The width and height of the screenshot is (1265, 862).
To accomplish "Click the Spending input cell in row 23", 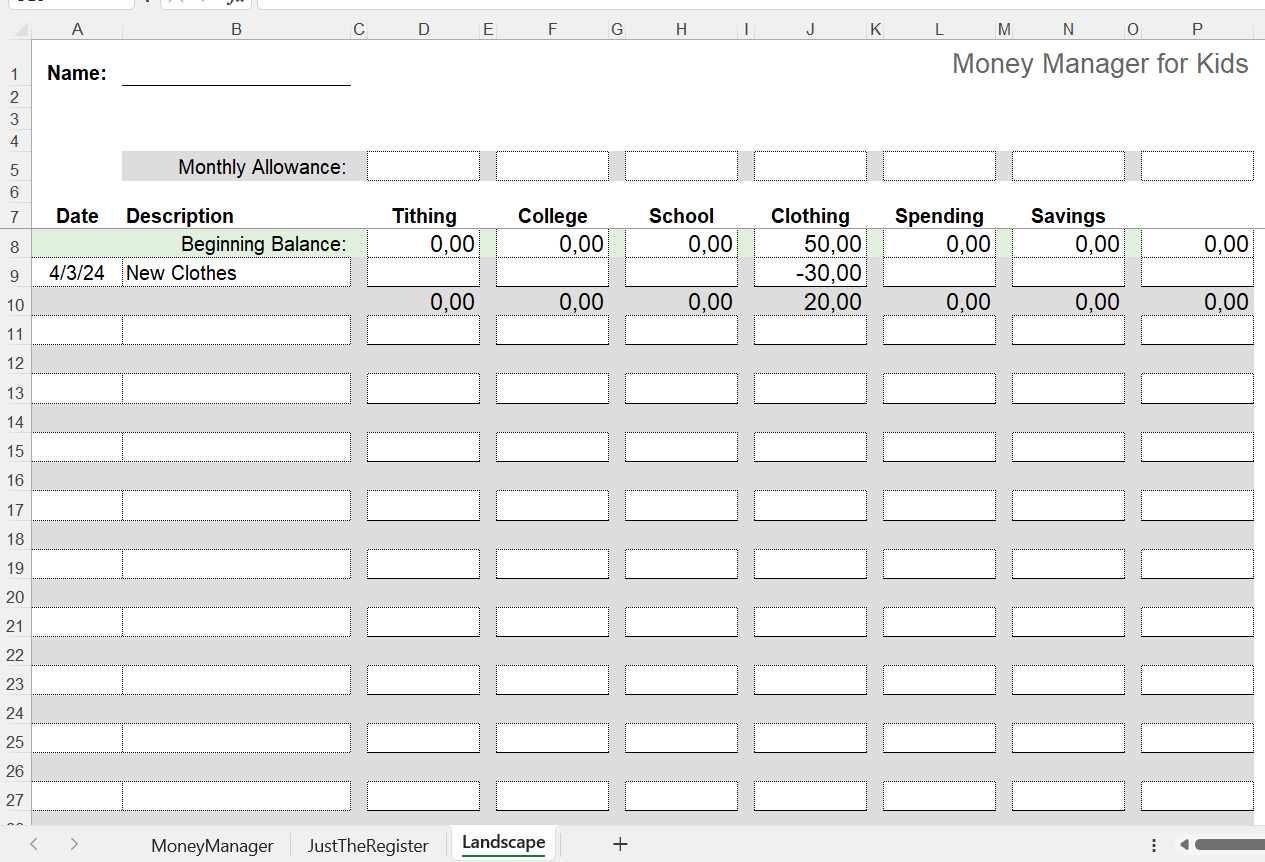I will pyautogui.click(x=939, y=681).
